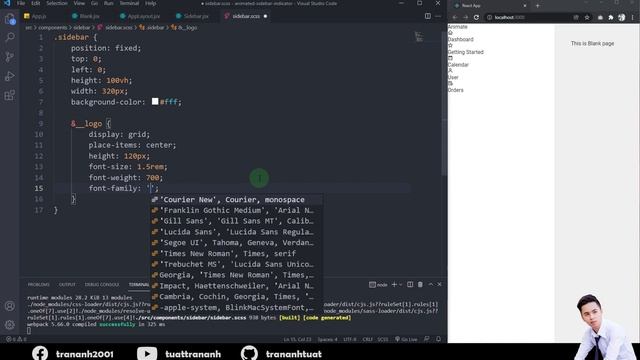The width and height of the screenshot is (640, 360).
Task: Close the React App browser tab
Action: click(525, 6)
